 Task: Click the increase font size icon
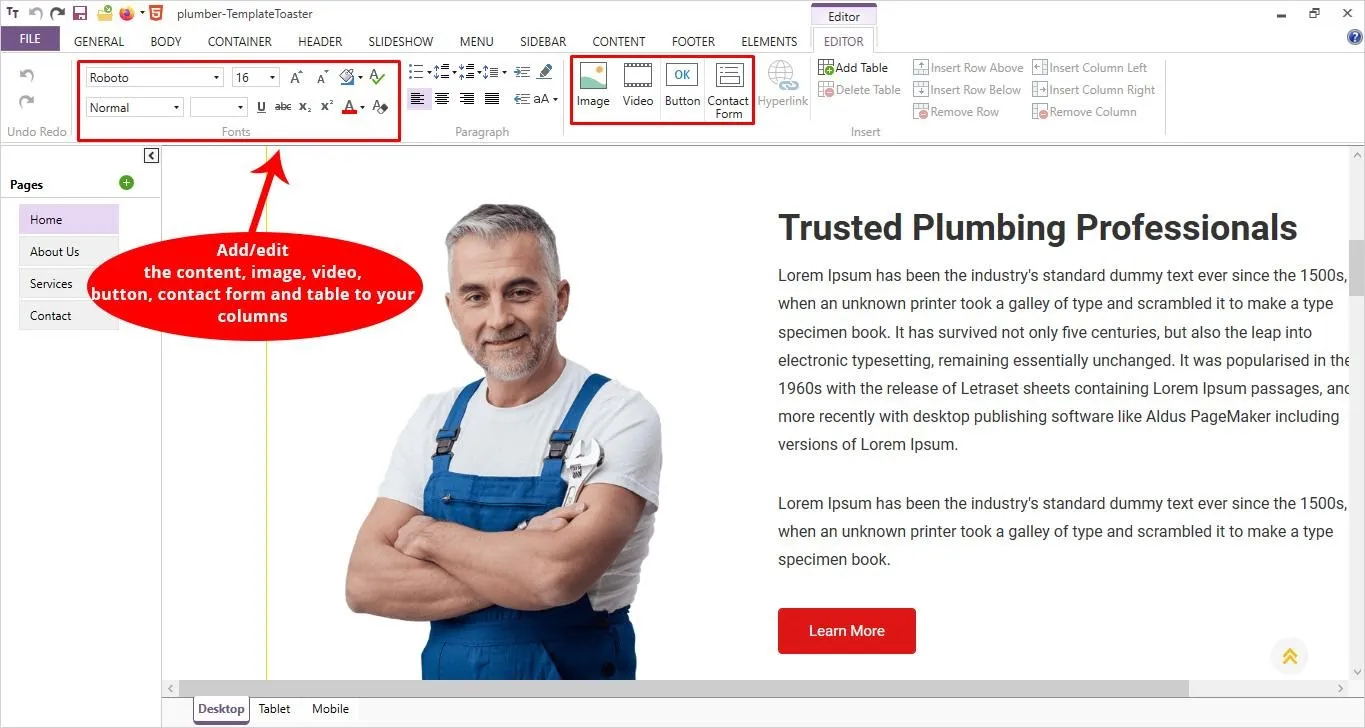tap(296, 78)
